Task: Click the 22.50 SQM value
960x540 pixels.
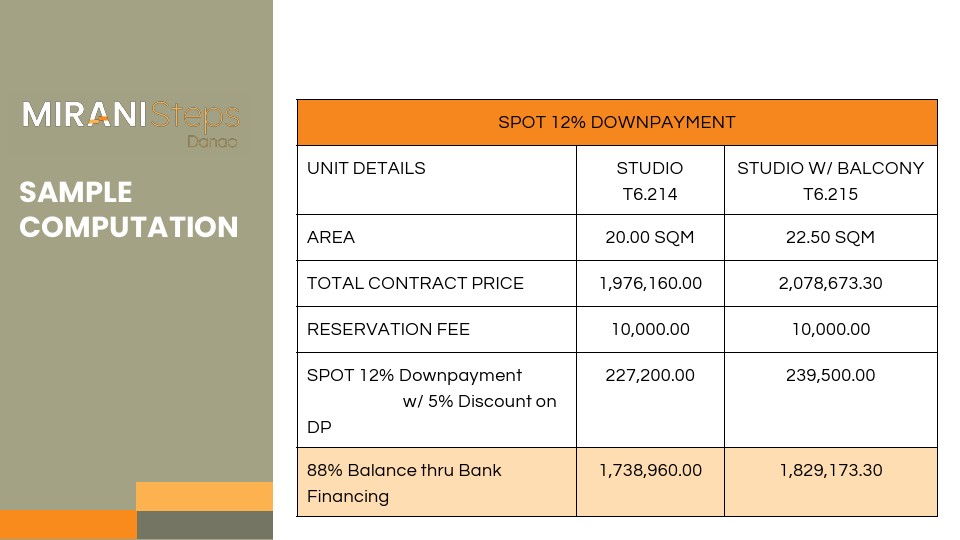Action: point(830,238)
